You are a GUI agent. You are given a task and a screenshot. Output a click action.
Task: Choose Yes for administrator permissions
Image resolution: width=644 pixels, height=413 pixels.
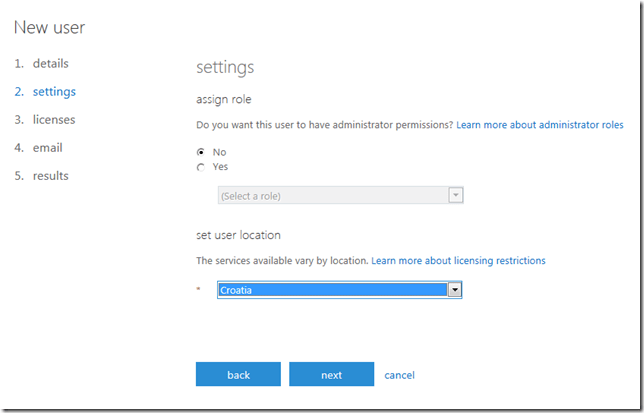pyautogui.click(x=201, y=167)
